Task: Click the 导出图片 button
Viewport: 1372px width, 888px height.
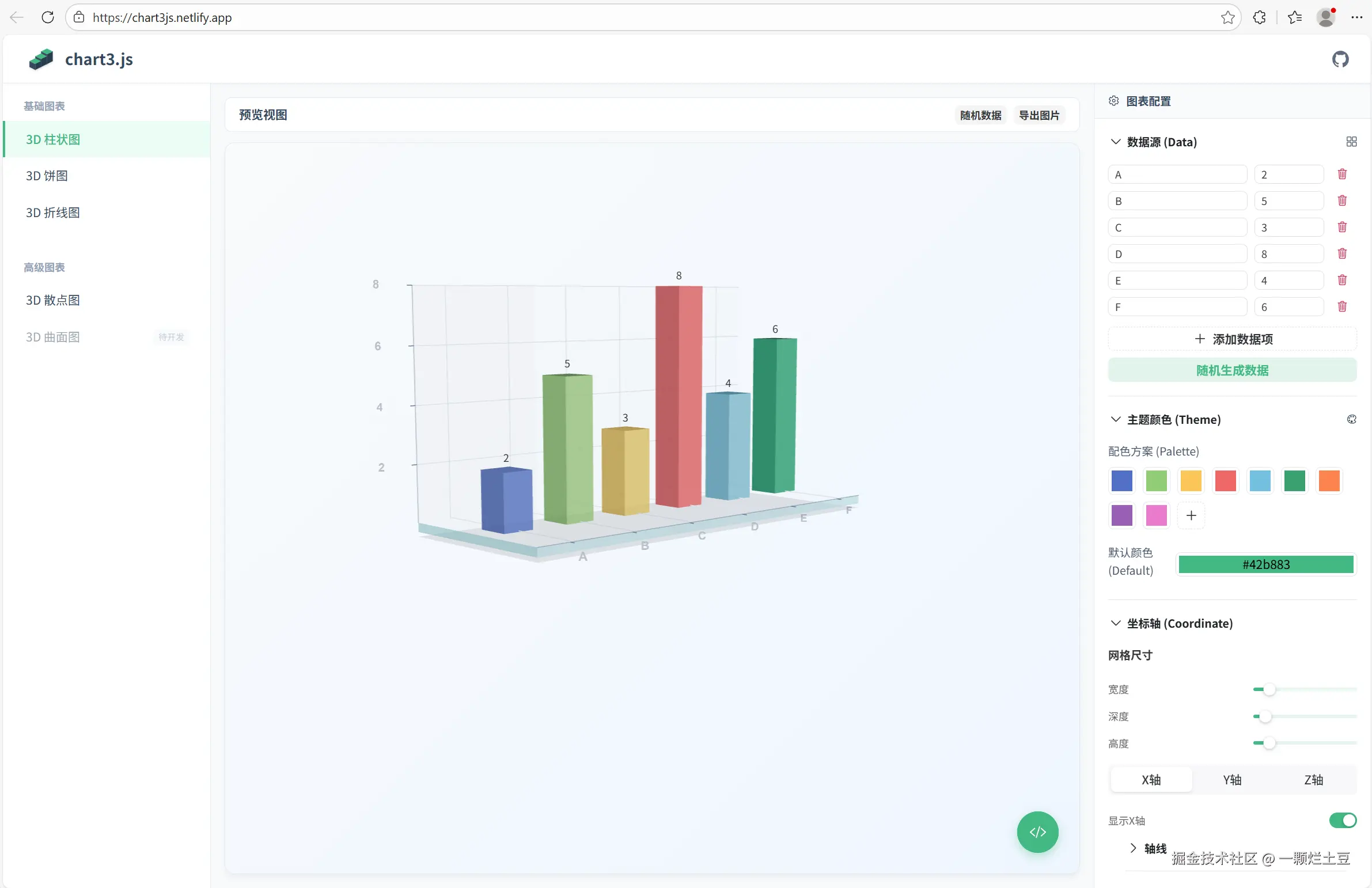Action: pos(1039,115)
